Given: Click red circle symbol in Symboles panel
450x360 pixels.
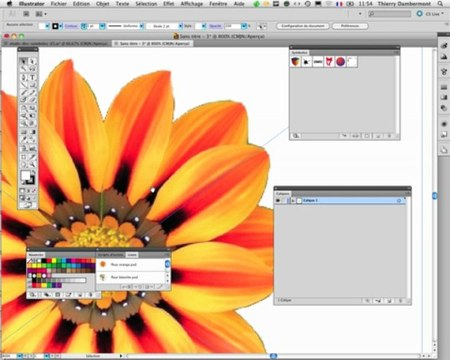Looking at the screenshot, I should tap(340, 62).
